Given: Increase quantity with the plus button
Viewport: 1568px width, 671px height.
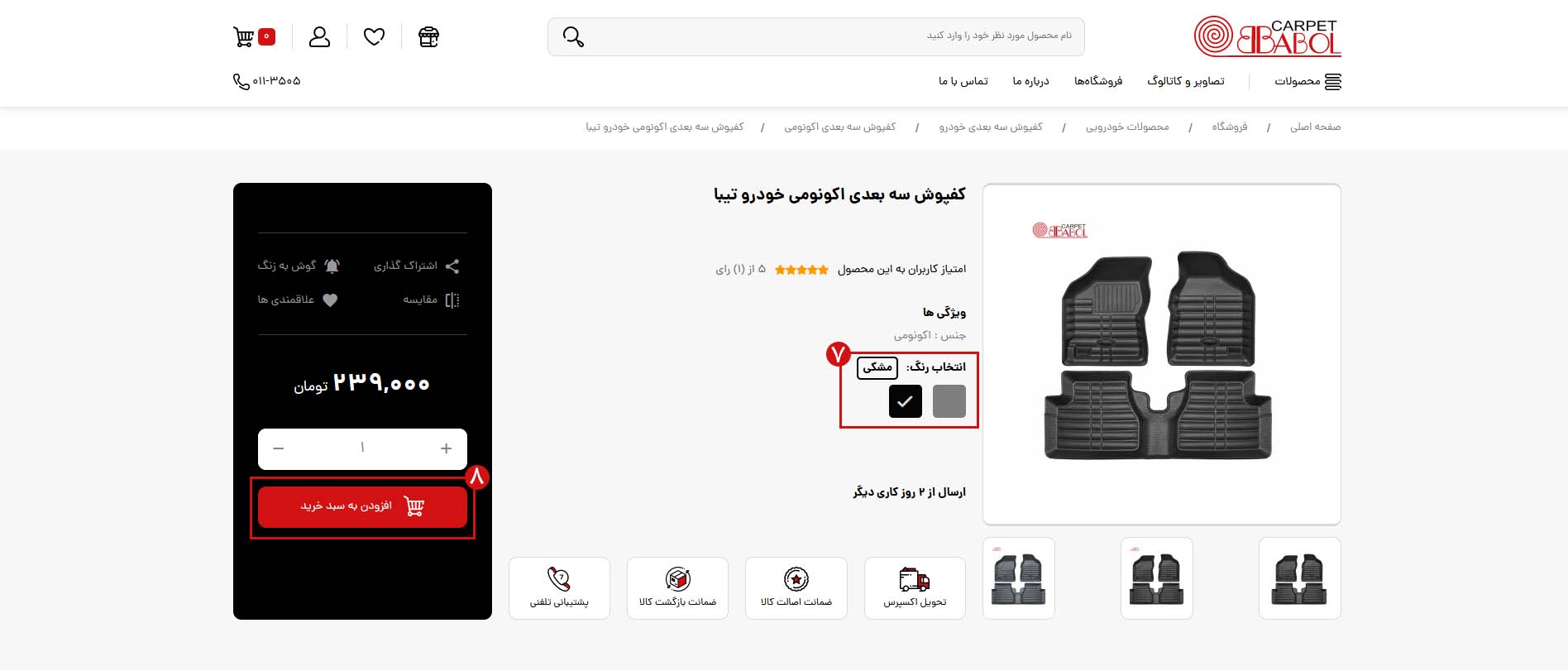Looking at the screenshot, I should tap(446, 448).
